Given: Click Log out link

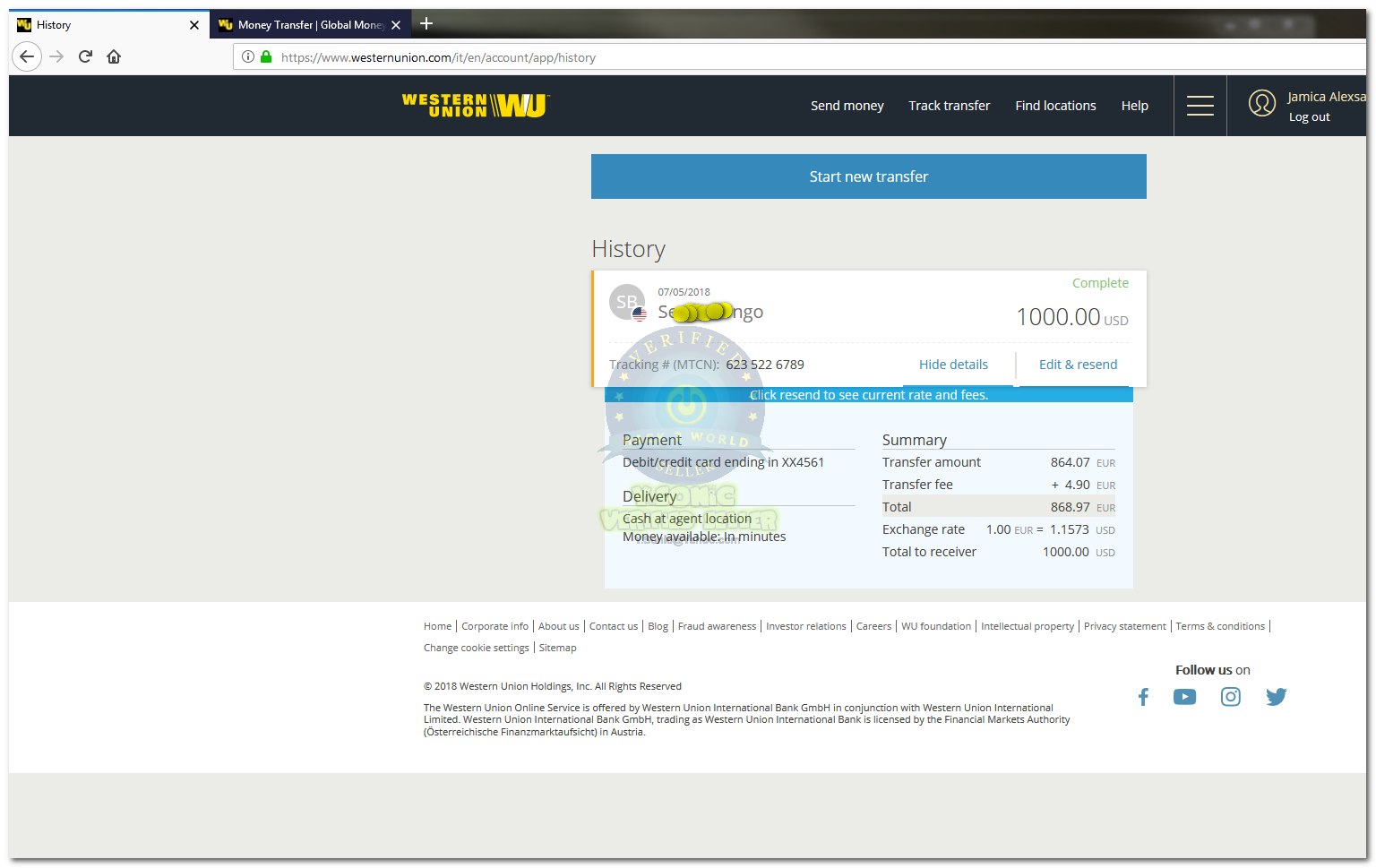Looking at the screenshot, I should pos(1309,117).
